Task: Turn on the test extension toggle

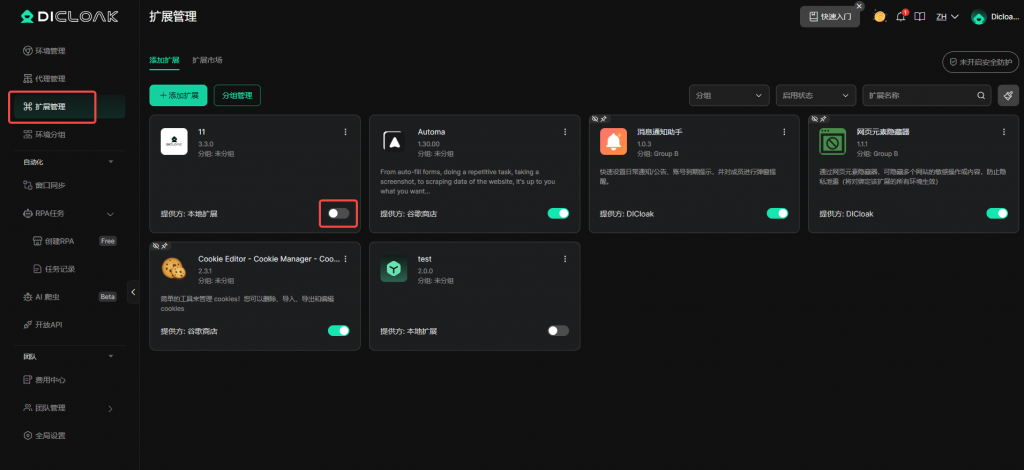Action: (x=558, y=331)
